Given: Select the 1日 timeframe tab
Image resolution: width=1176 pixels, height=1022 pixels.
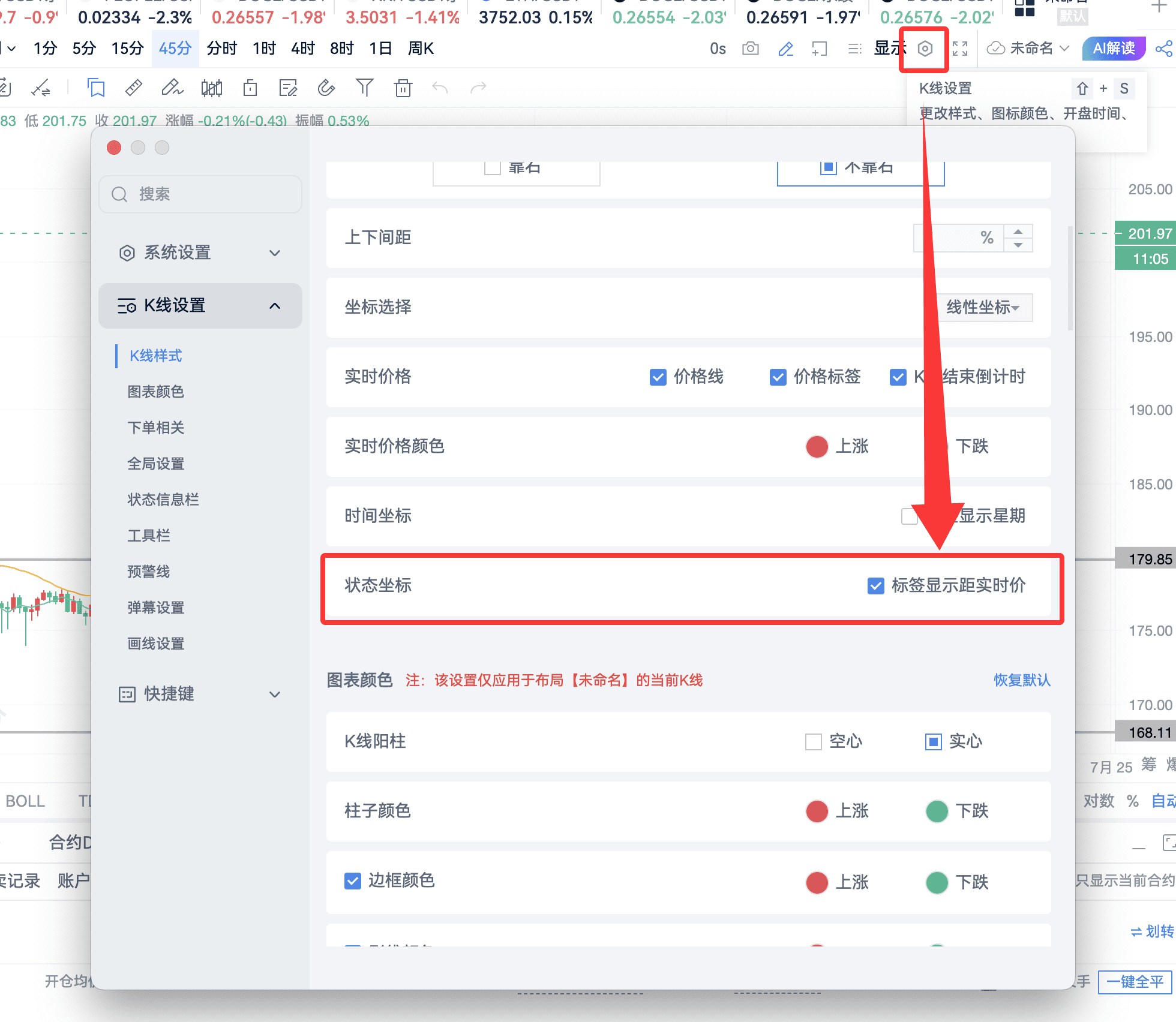Looking at the screenshot, I should point(380,49).
